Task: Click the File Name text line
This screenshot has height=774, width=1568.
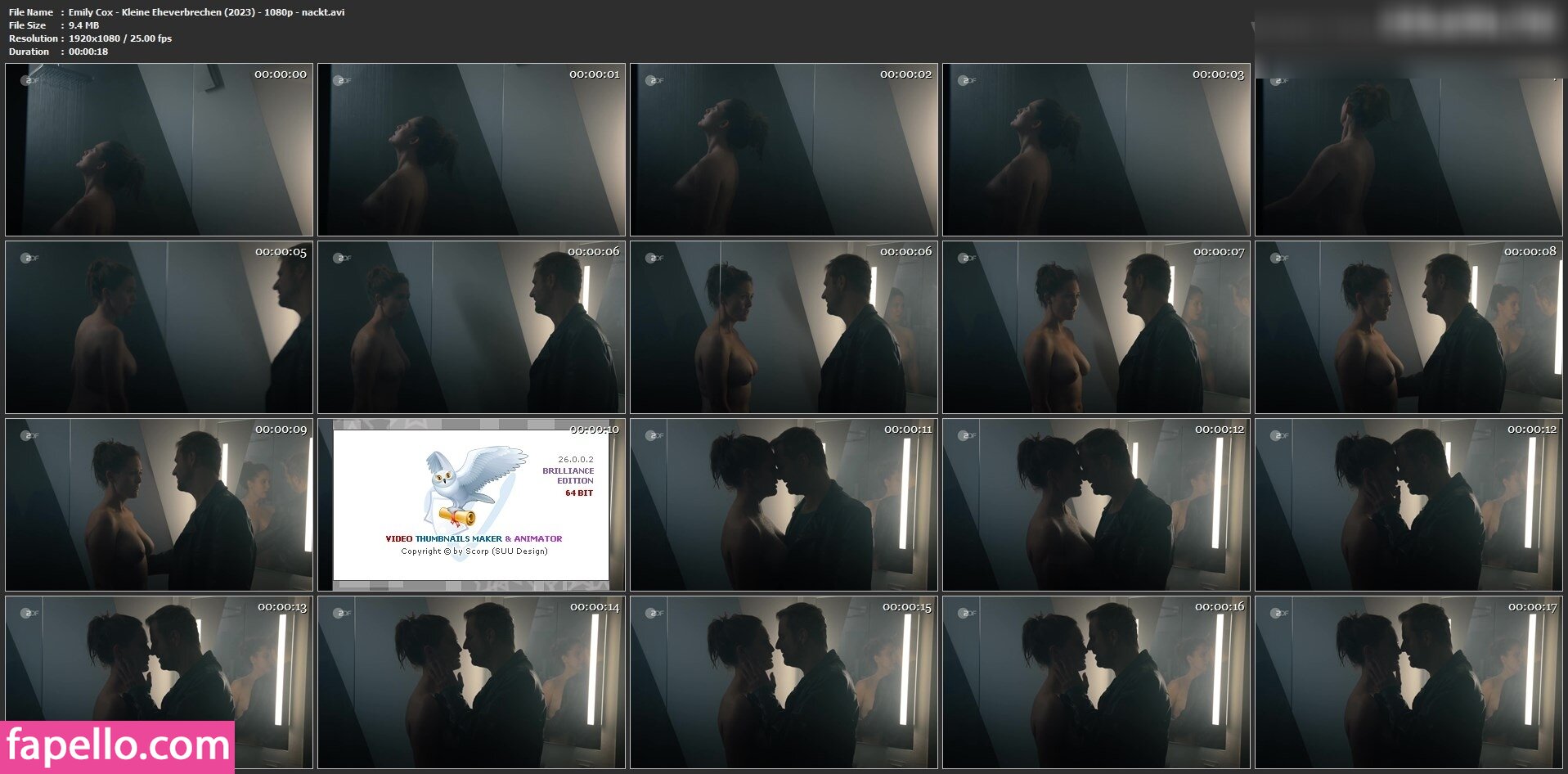Action: 176,12
